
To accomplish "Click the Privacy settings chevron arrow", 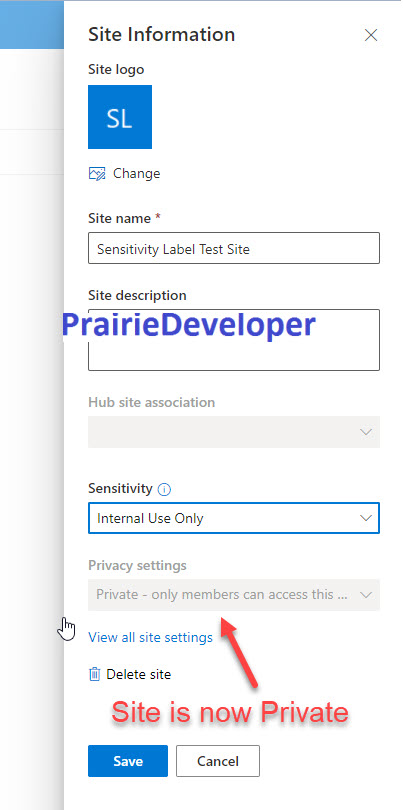I will tap(366, 595).
